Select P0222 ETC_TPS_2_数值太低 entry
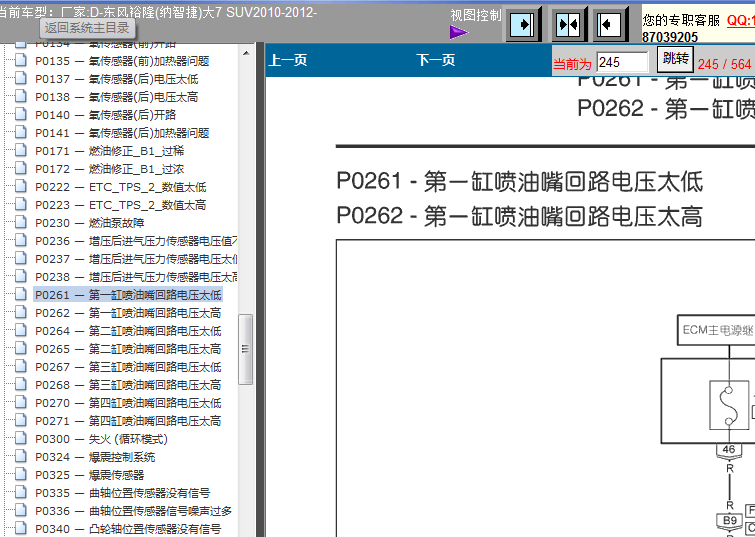The width and height of the screenshot is (755, 537). point(121,187)
